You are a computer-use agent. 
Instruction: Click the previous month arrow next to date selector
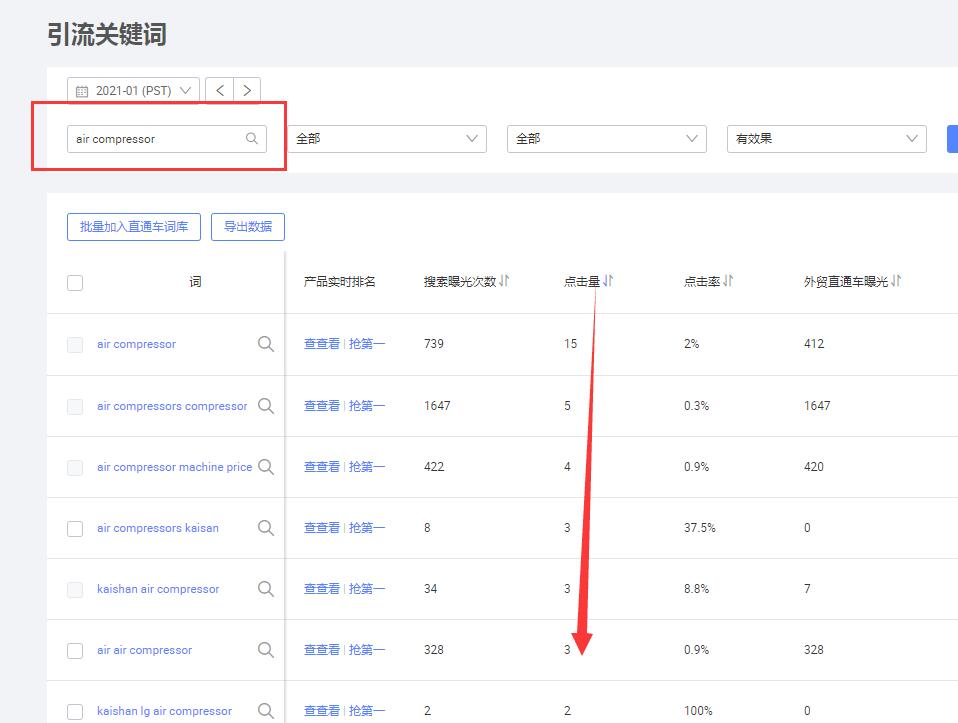pos(219,90)
